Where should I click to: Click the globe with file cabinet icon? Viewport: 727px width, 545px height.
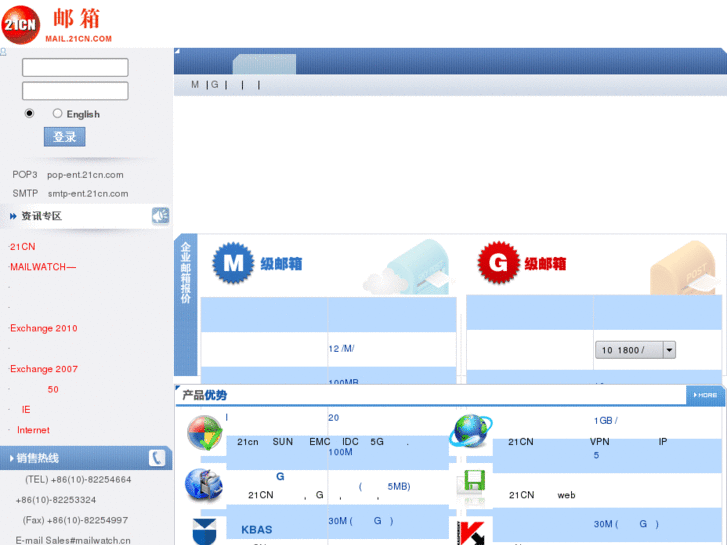coord(204,485)
